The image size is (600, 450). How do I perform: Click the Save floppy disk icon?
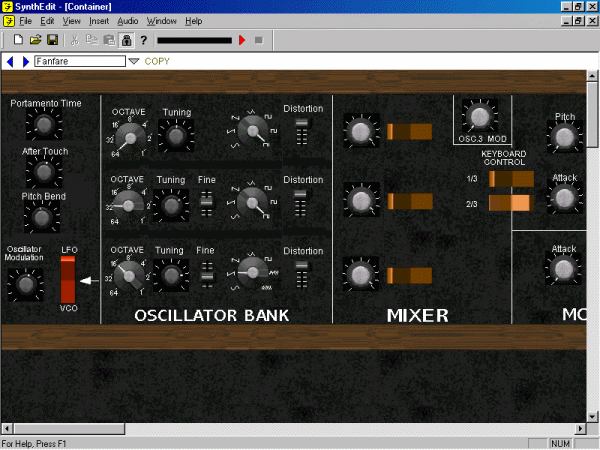coord(52,40)
